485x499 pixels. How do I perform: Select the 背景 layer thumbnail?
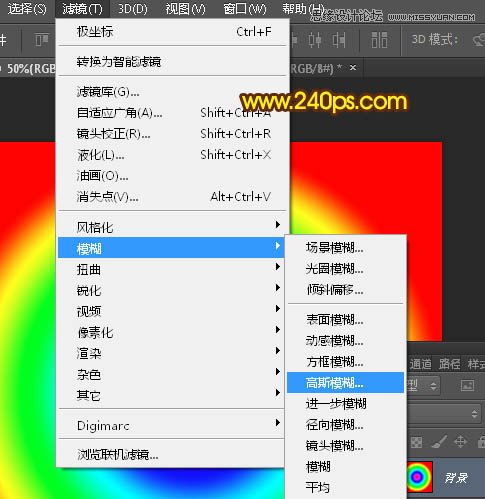[419, 477]
